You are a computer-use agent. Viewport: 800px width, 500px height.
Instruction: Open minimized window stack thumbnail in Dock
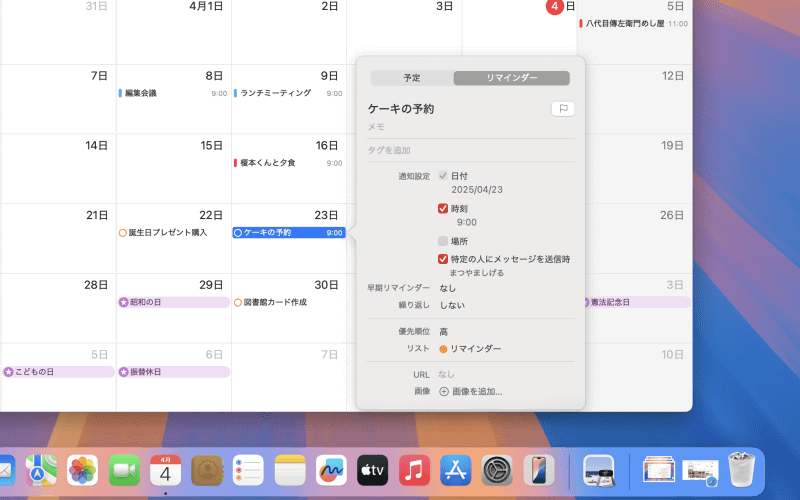(659, 470)
